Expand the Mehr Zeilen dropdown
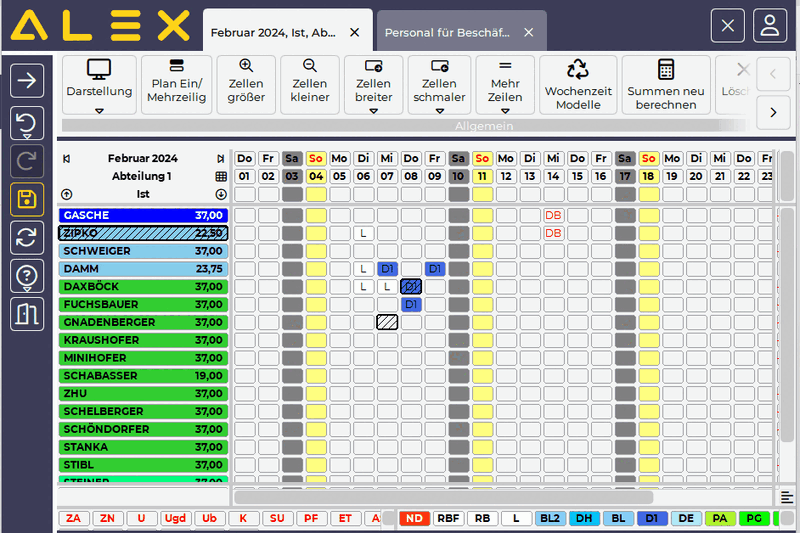Screen dimensions: 800x533 pos(505,111)
